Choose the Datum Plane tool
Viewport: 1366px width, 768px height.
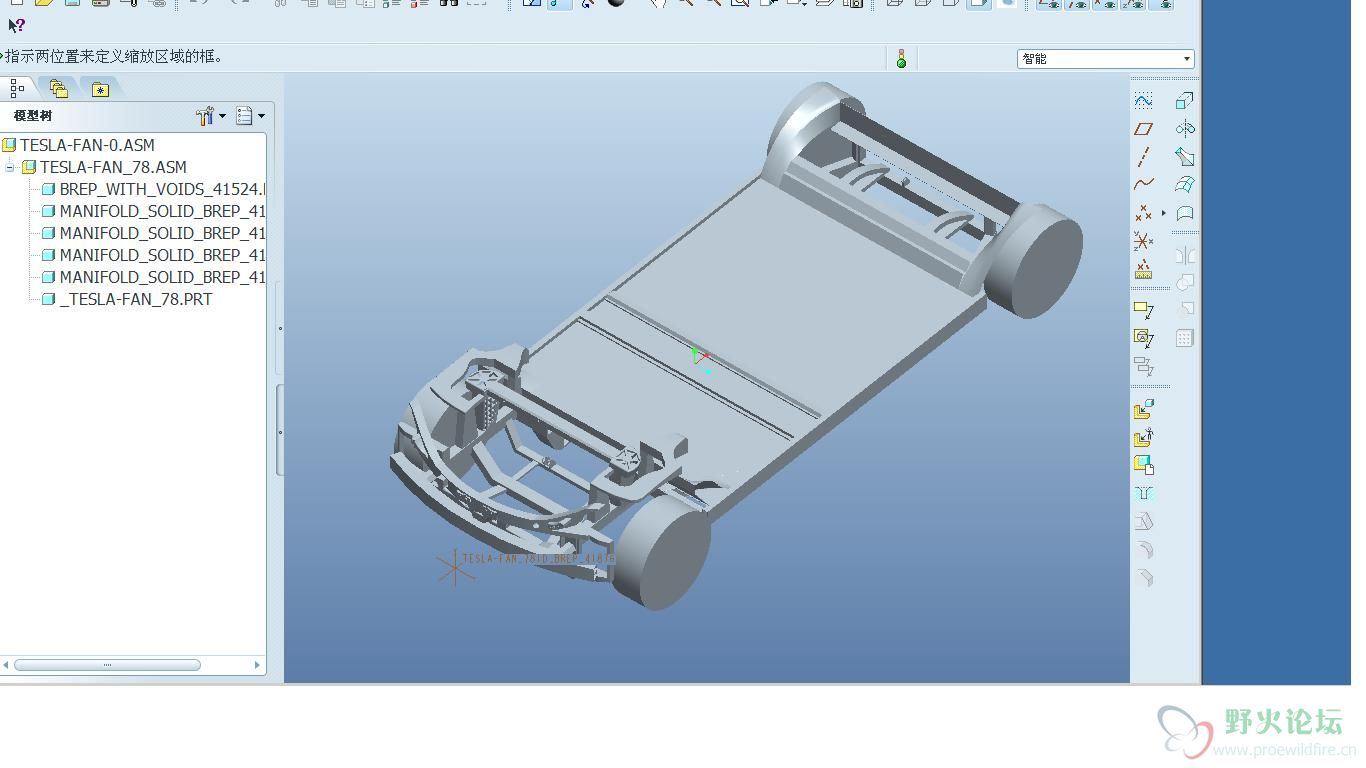(x=1144, y=129)
